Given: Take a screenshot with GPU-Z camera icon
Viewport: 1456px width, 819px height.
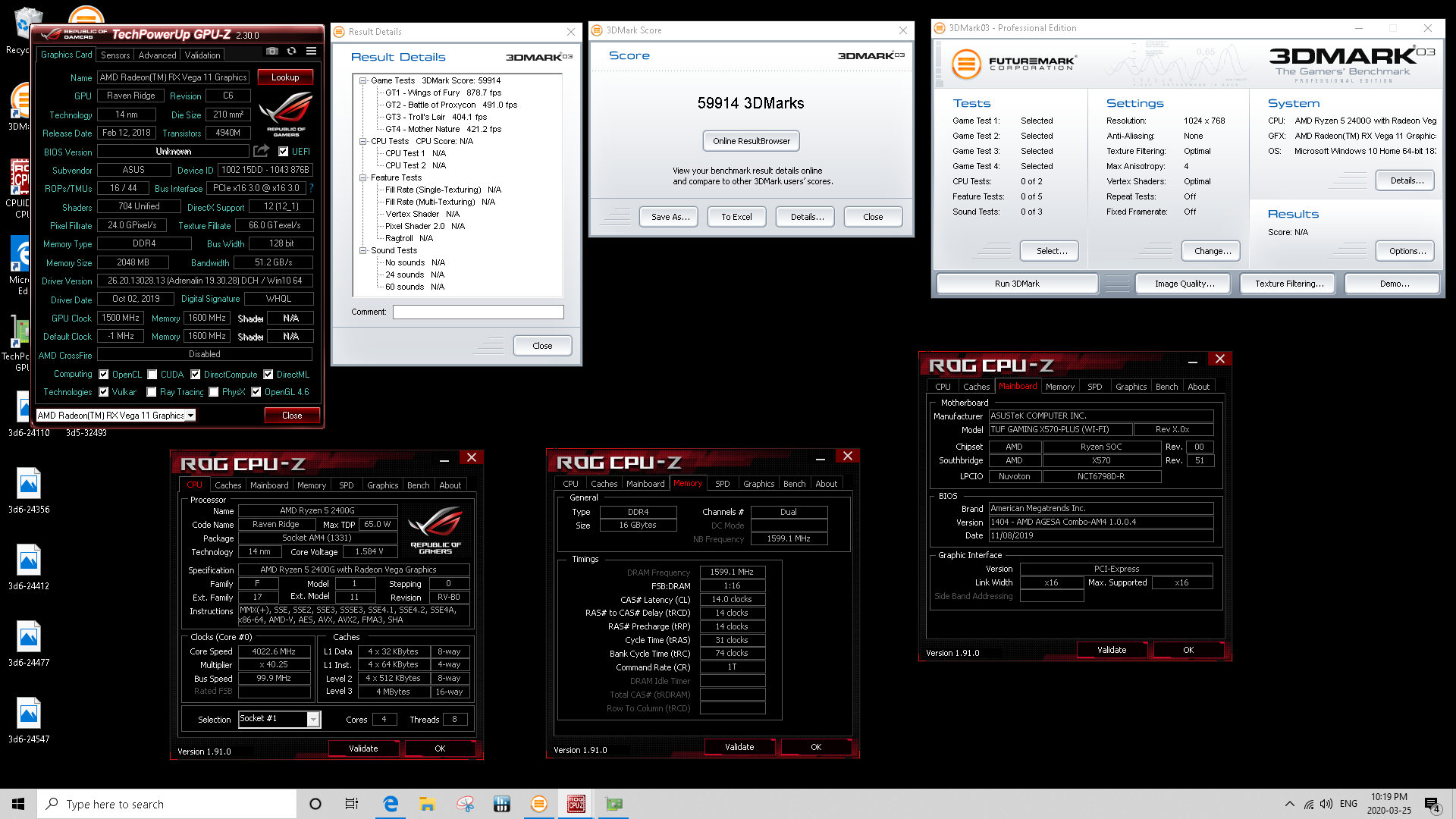Looking at the screenshot, I should [271, 52].
